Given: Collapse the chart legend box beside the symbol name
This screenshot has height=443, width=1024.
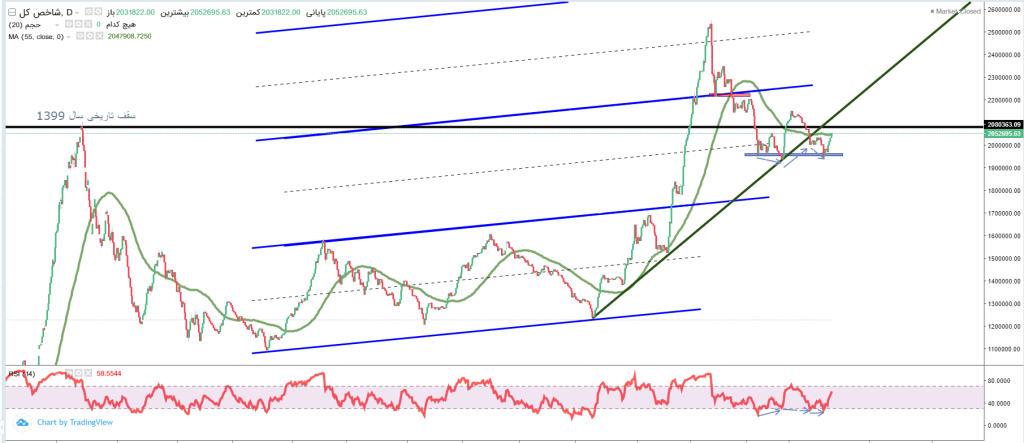Looking at the screenshot, I should click(12, 12).
